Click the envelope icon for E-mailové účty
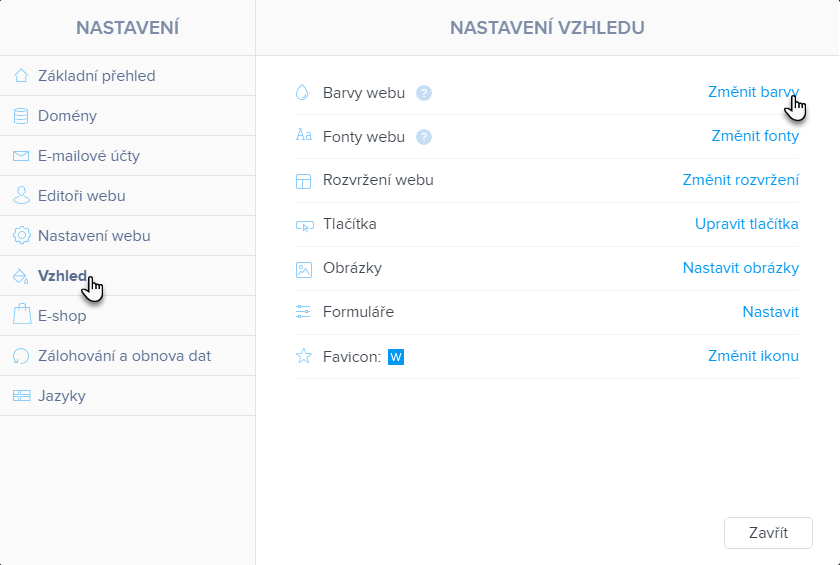The height and width of the screenshot is (565, 840). coord(21,156)
